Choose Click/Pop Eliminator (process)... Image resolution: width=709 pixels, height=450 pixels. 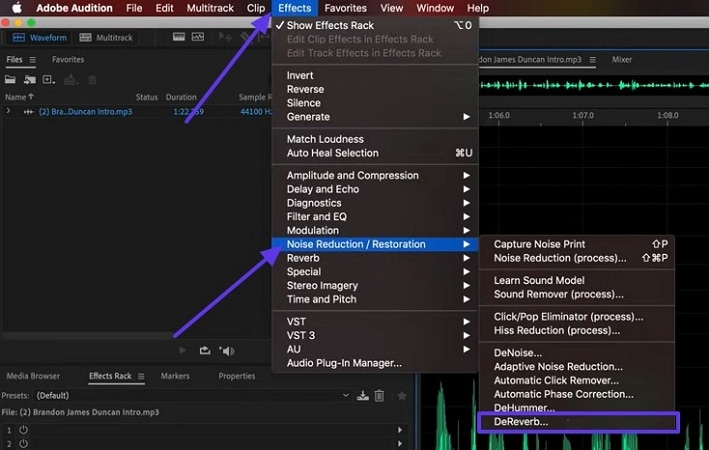(577, 317)
